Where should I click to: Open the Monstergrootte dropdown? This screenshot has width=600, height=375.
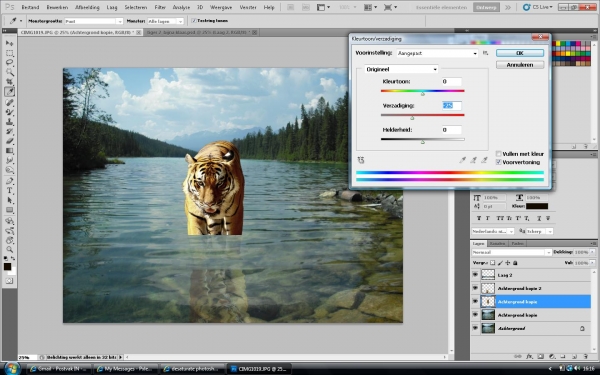[x=94, y=21]
